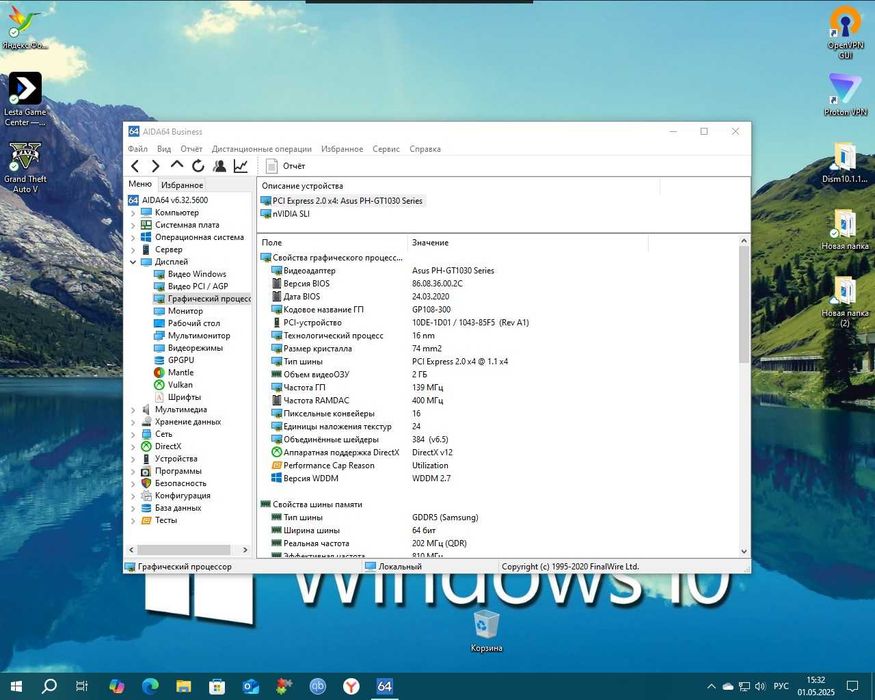Open the Корзина recycle bin icon
Viewport: 875px width, 700px height.
486,626
